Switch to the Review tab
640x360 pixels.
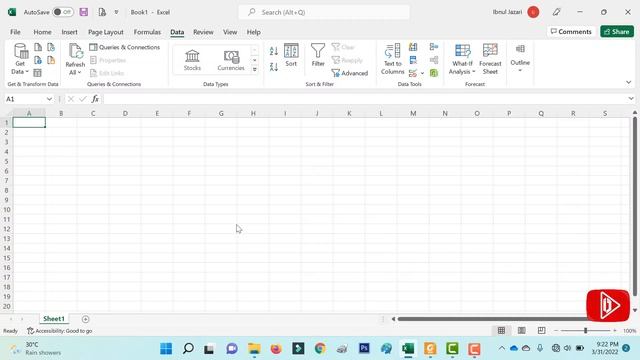coord(203,32)
